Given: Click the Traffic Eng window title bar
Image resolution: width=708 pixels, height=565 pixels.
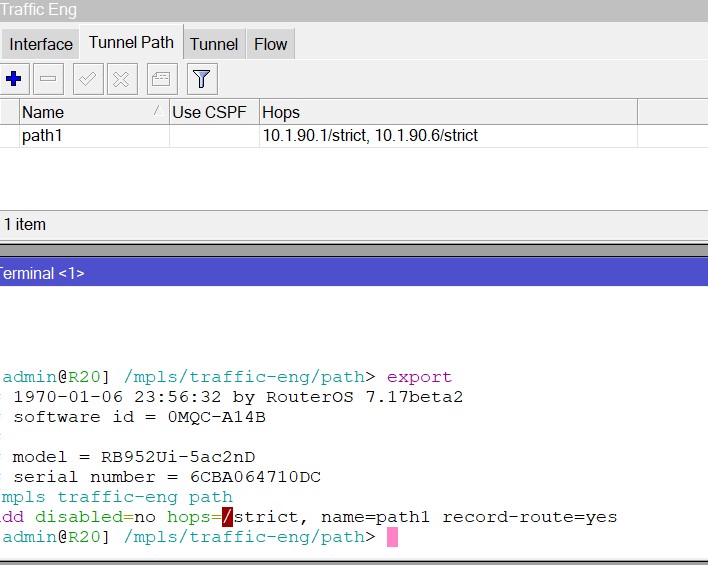Looking at the screenshot, I should point(354,10).
